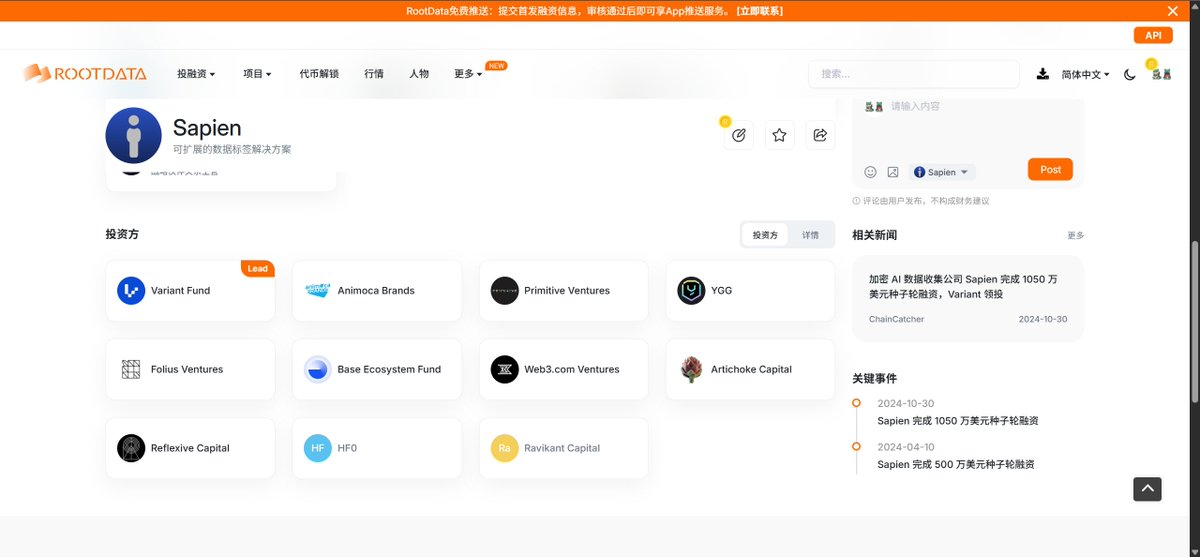This screenshot has height=557, width=1200.
Task: Click 更多 link beside 相关新闻
Action: 1075,236
